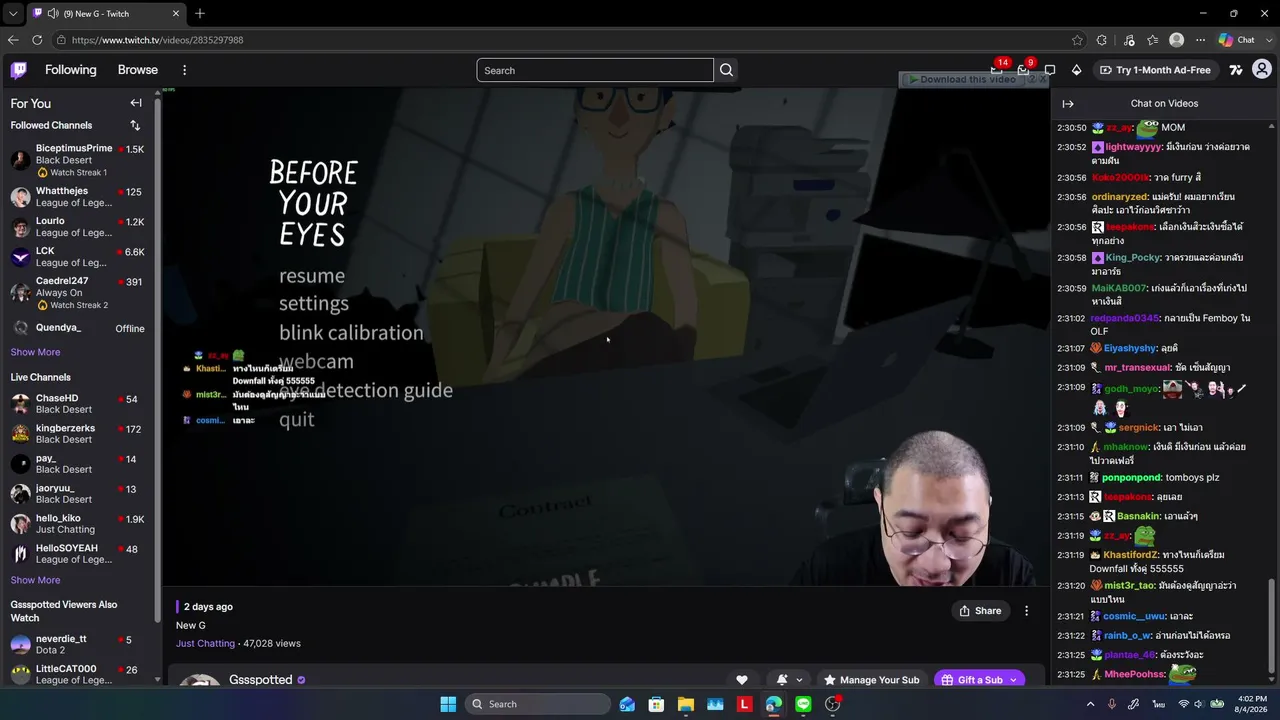The height and width of the screenshot is (720, 1280).
Task: Click the 7TV extension icon
Action: (1236, 70)
